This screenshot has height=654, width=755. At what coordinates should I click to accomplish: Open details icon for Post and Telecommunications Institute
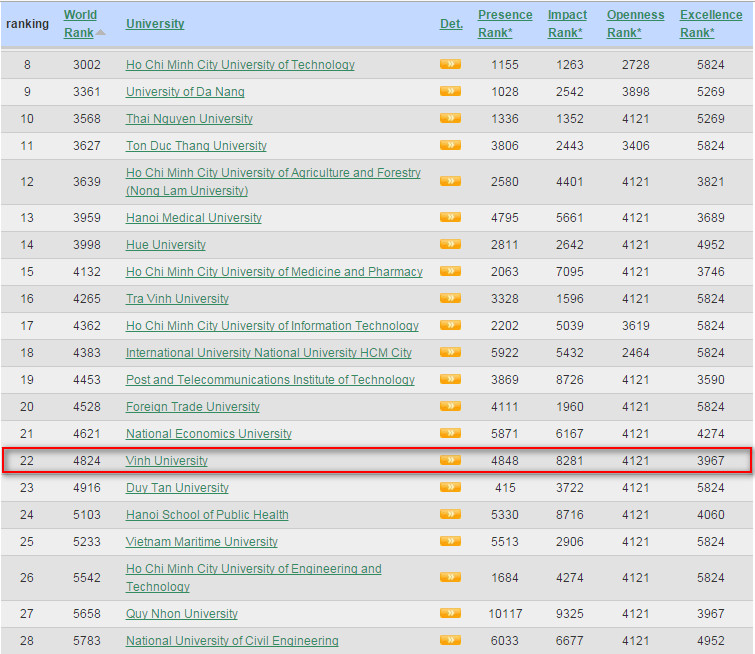pyautogui.click(x=450, y=379)
